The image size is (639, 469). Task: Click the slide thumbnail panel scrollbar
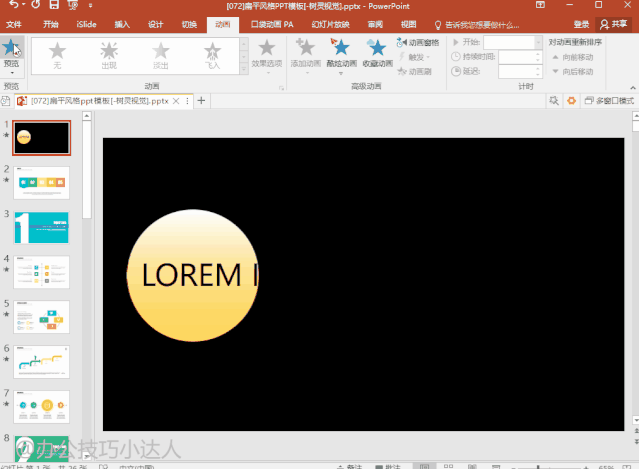87,170
